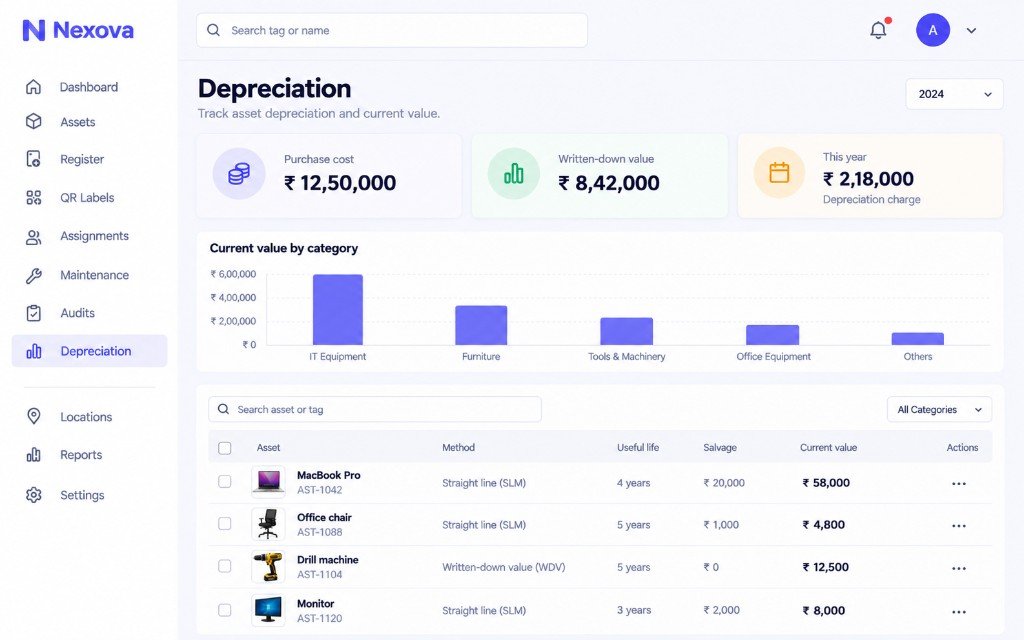The height and width of the screenshot is (640, 1024).
Task: Click Written-down value (WDV) method cell
Action: pyautogui.click(x=504, y=567)
